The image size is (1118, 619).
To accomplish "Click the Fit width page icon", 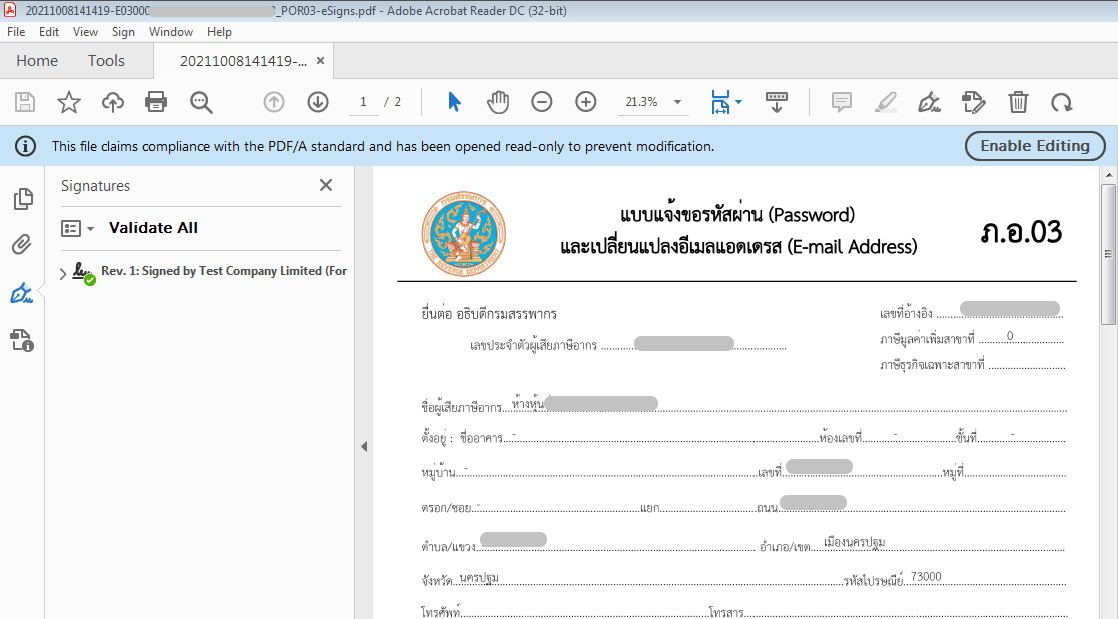I will coord(720,102).
